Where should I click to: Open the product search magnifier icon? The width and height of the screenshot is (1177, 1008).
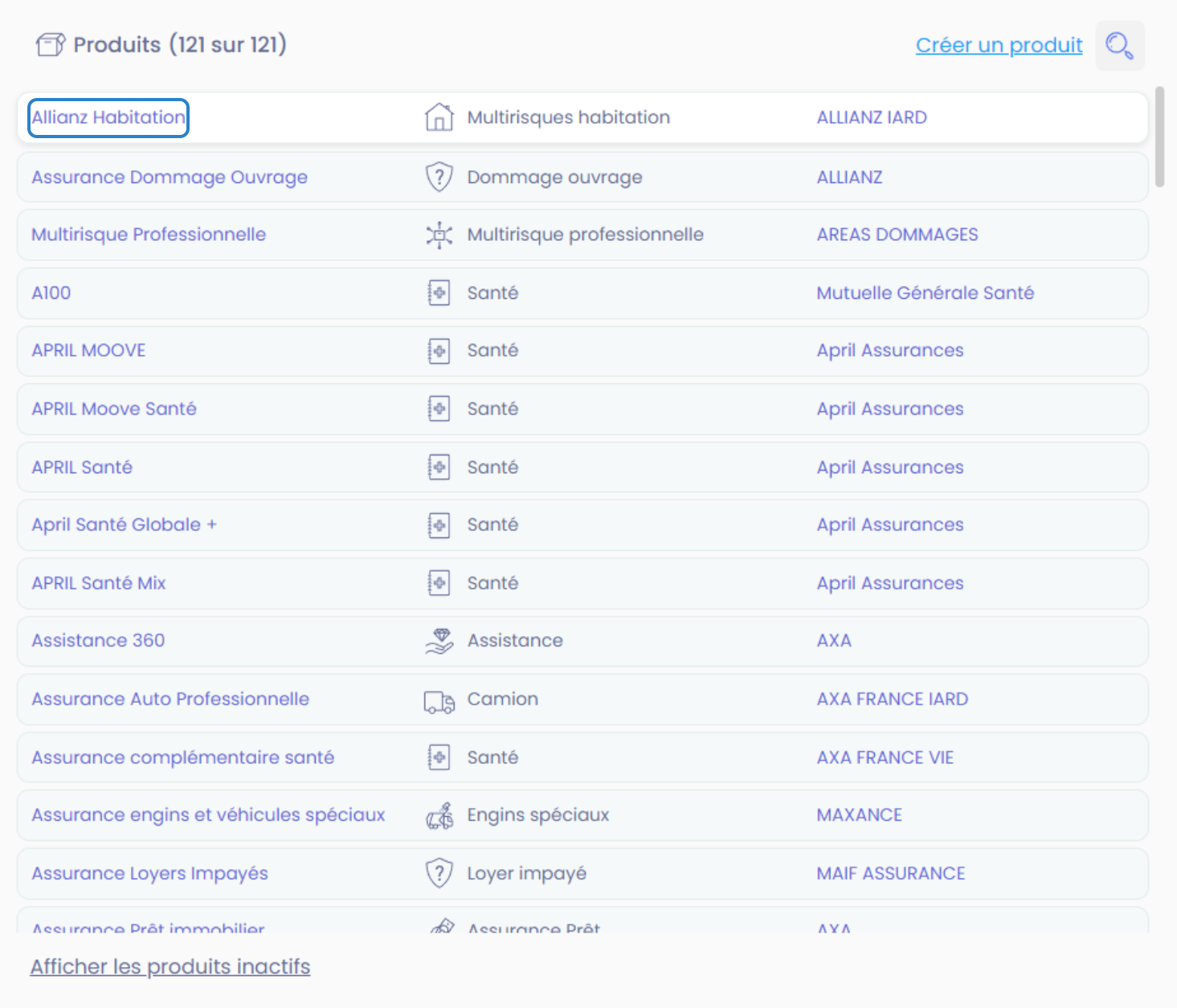point(1120,46)
